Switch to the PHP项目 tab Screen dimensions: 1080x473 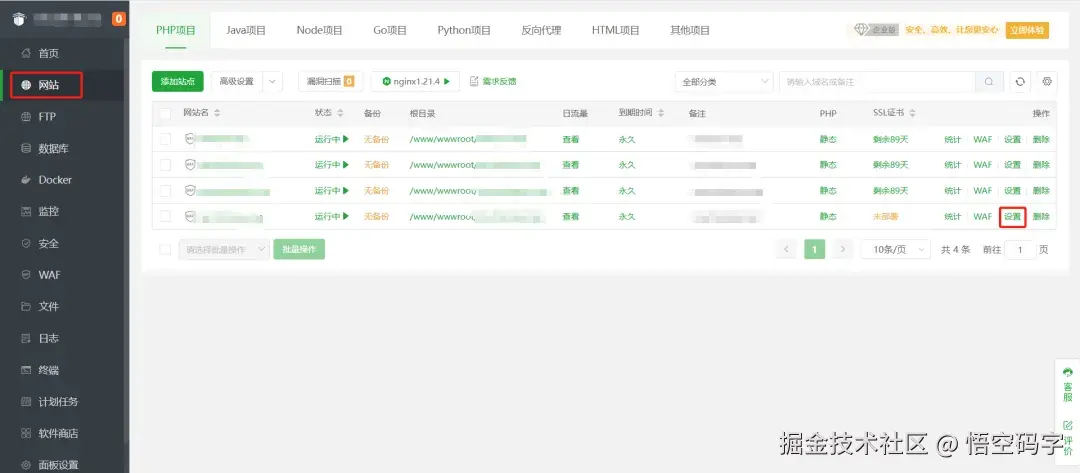click(x=176, y=30)
